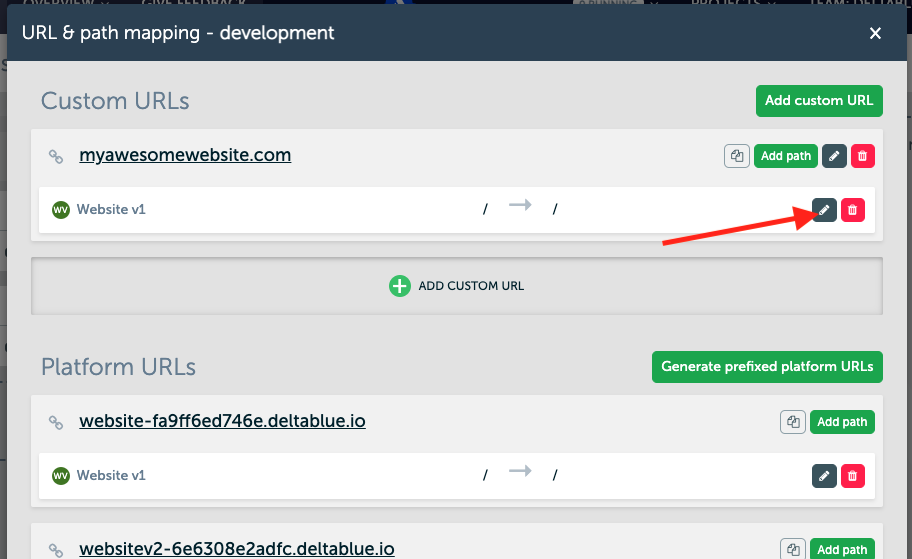The height and width of the screenshot is (559, 912).
Task: Click the green plus icon in the add area
Action: click(x=399, y=286)
